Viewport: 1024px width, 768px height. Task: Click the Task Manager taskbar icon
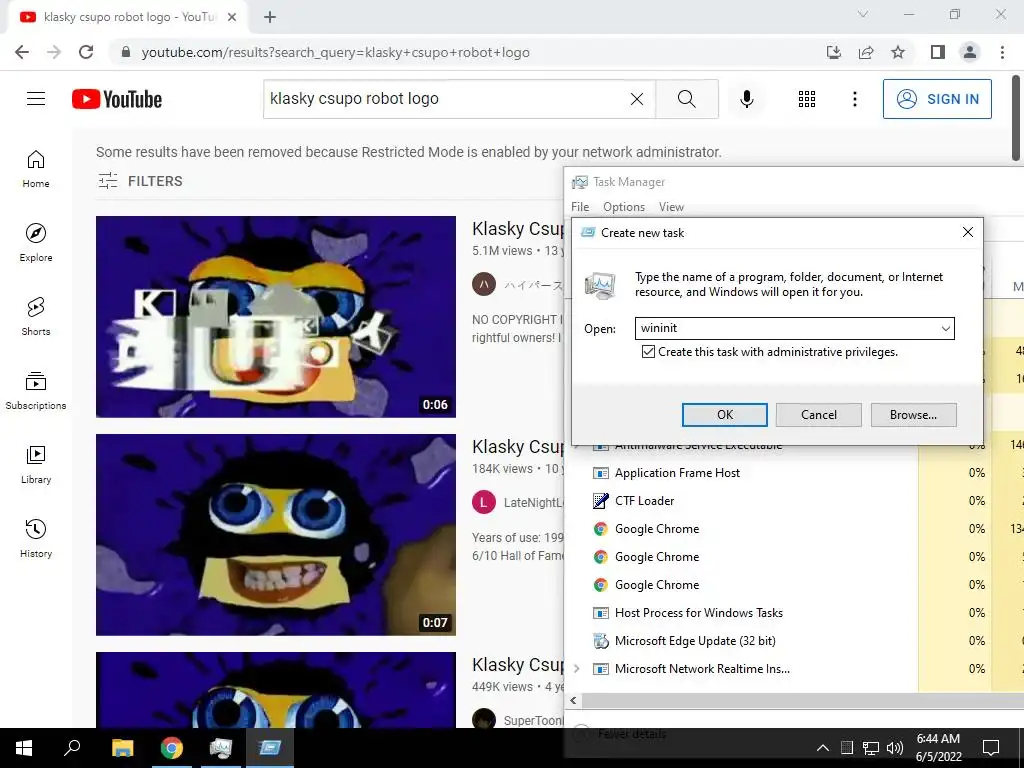[x=220, y=748]
